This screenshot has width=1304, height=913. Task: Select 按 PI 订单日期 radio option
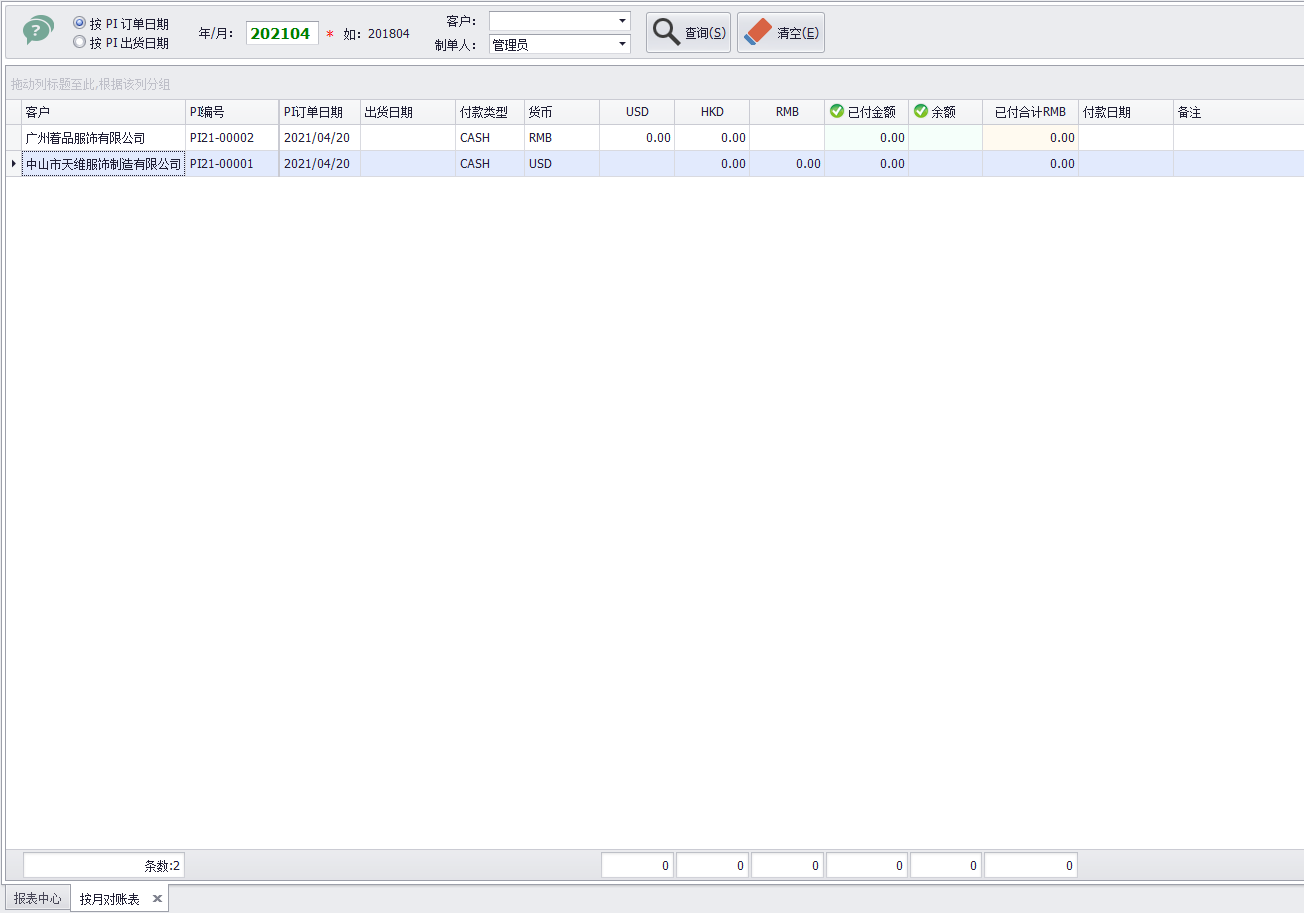point(80,23)
